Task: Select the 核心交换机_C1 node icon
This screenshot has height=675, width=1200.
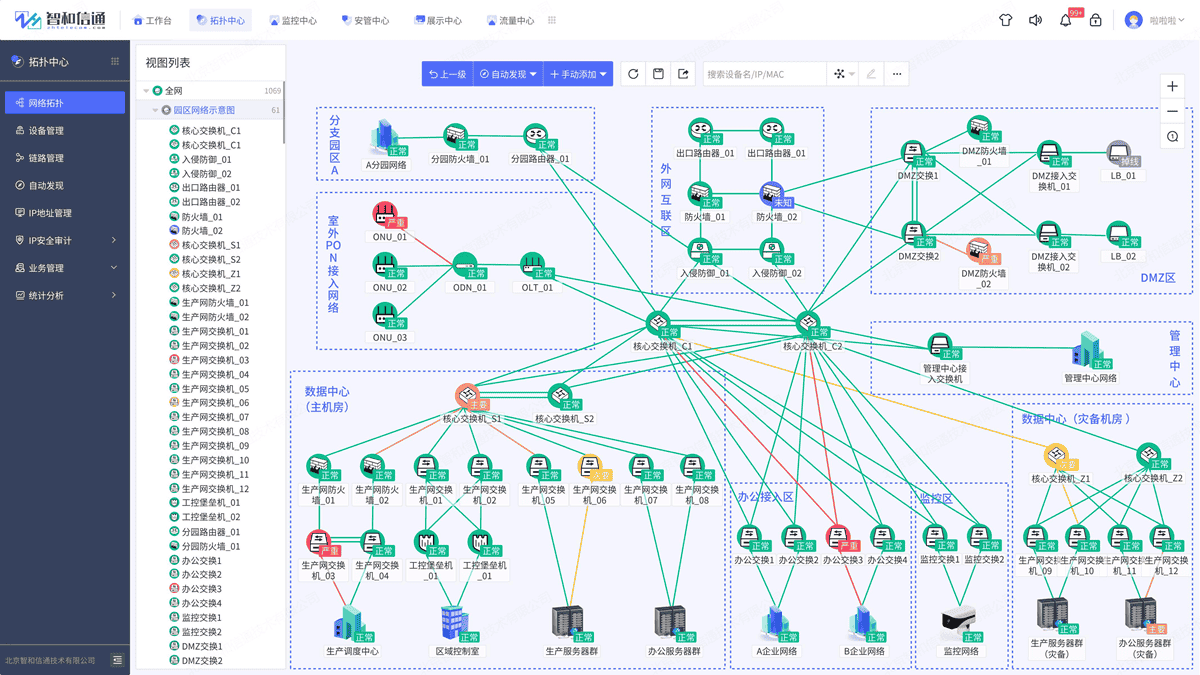Action: pyautogui.click(x=659, y=324)
